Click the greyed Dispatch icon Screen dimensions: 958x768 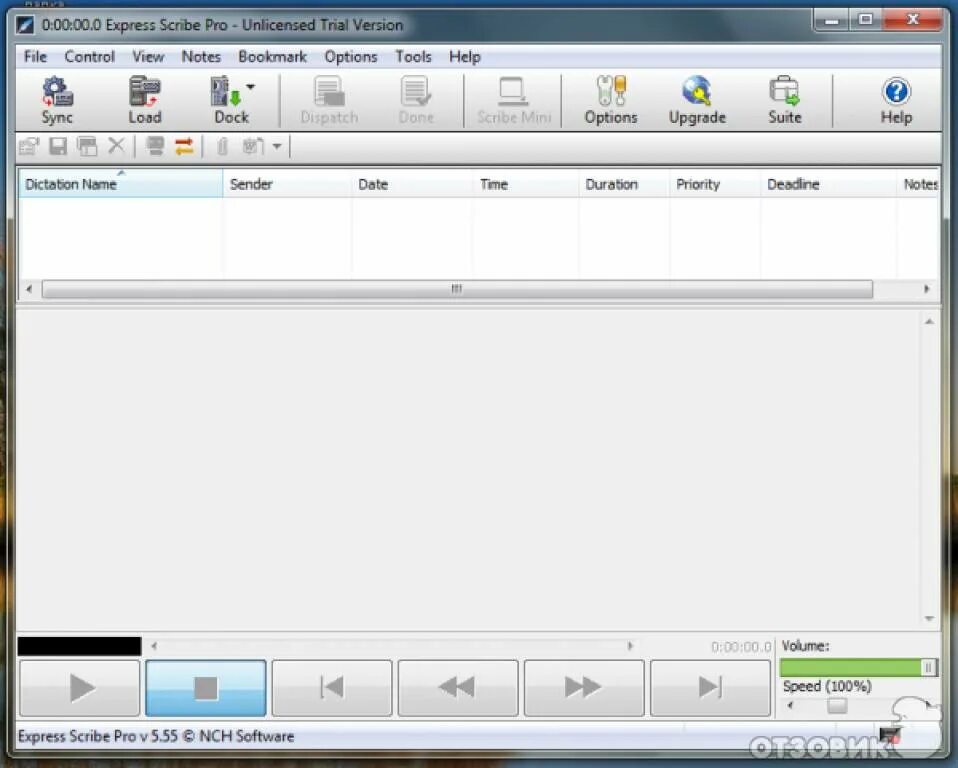tap(329, 100)
